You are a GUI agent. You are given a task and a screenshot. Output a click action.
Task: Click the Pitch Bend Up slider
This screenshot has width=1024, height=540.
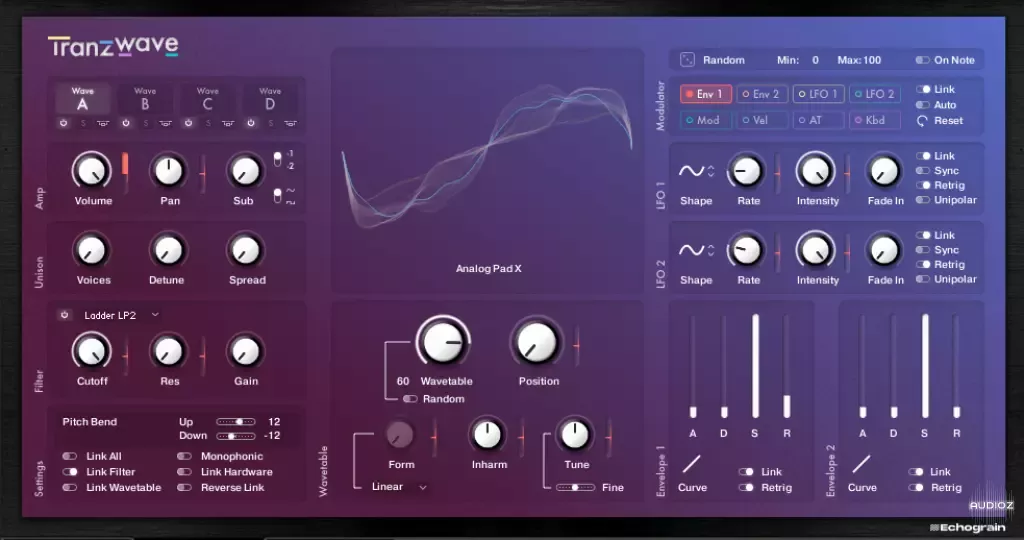(236, 422)
